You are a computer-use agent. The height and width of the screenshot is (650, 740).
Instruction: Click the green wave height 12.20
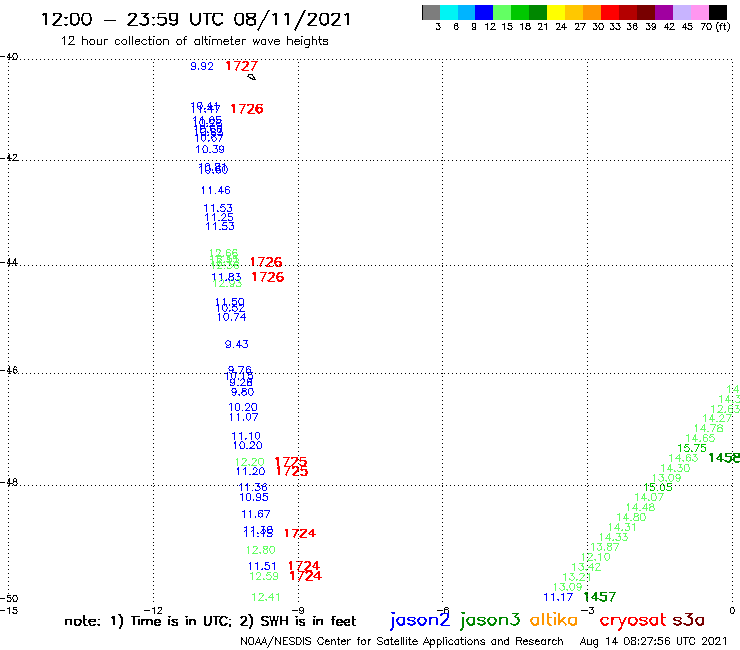pos(250,462)
